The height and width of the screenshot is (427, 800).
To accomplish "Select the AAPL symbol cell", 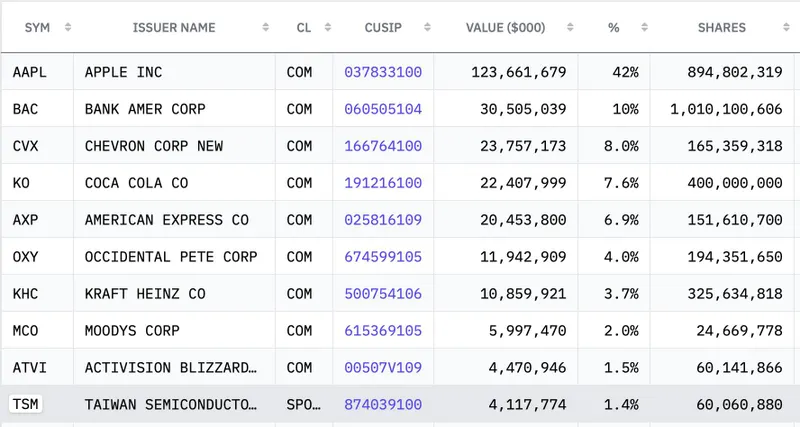I will pyautogui.click(x=29, y=72).
